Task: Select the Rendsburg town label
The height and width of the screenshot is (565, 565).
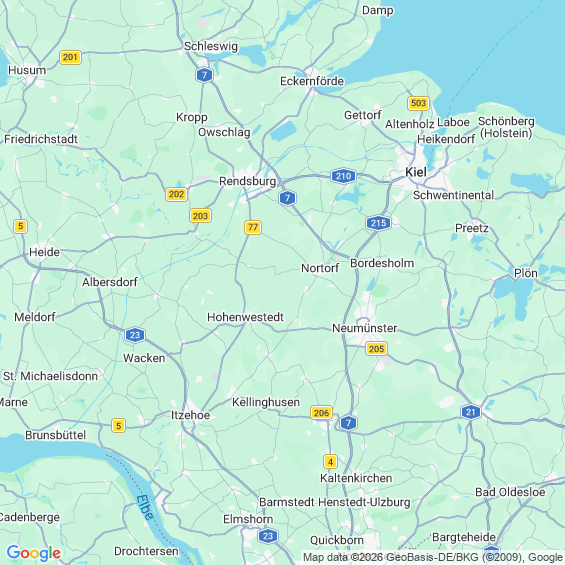Action: [x=248, y=181]
